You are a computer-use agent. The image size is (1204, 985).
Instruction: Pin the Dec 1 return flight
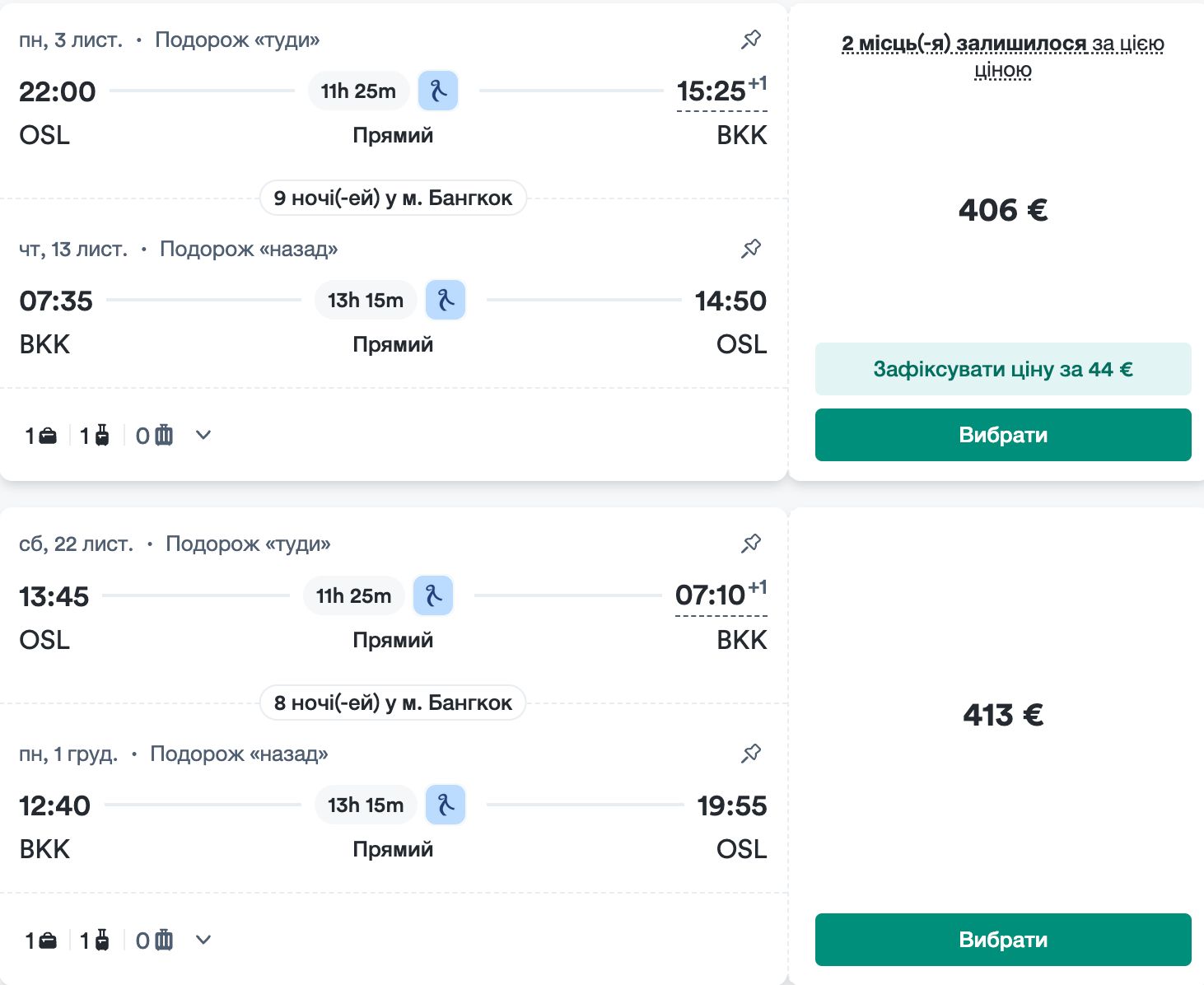750,754
